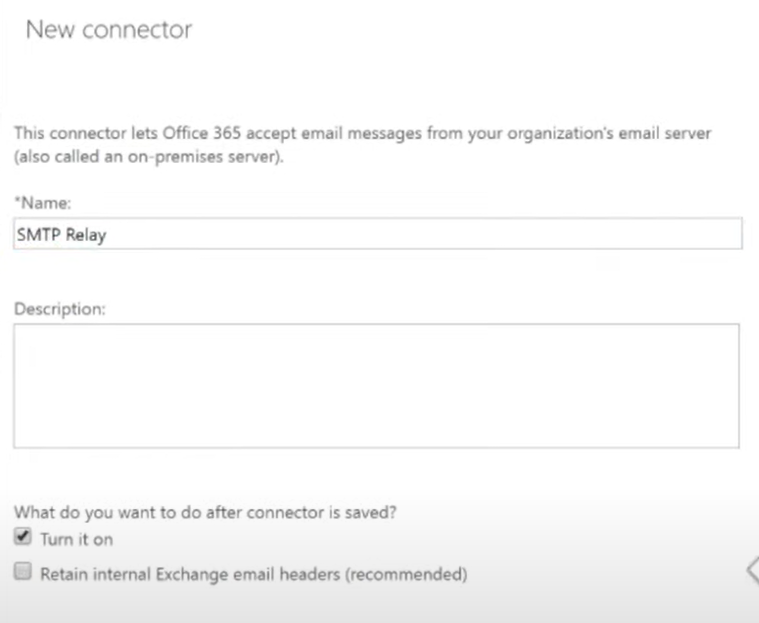The height and width of the screenshot is (623, 759).
Task: Click '(also called an on-premises server)' text
Action: (149, 157)
